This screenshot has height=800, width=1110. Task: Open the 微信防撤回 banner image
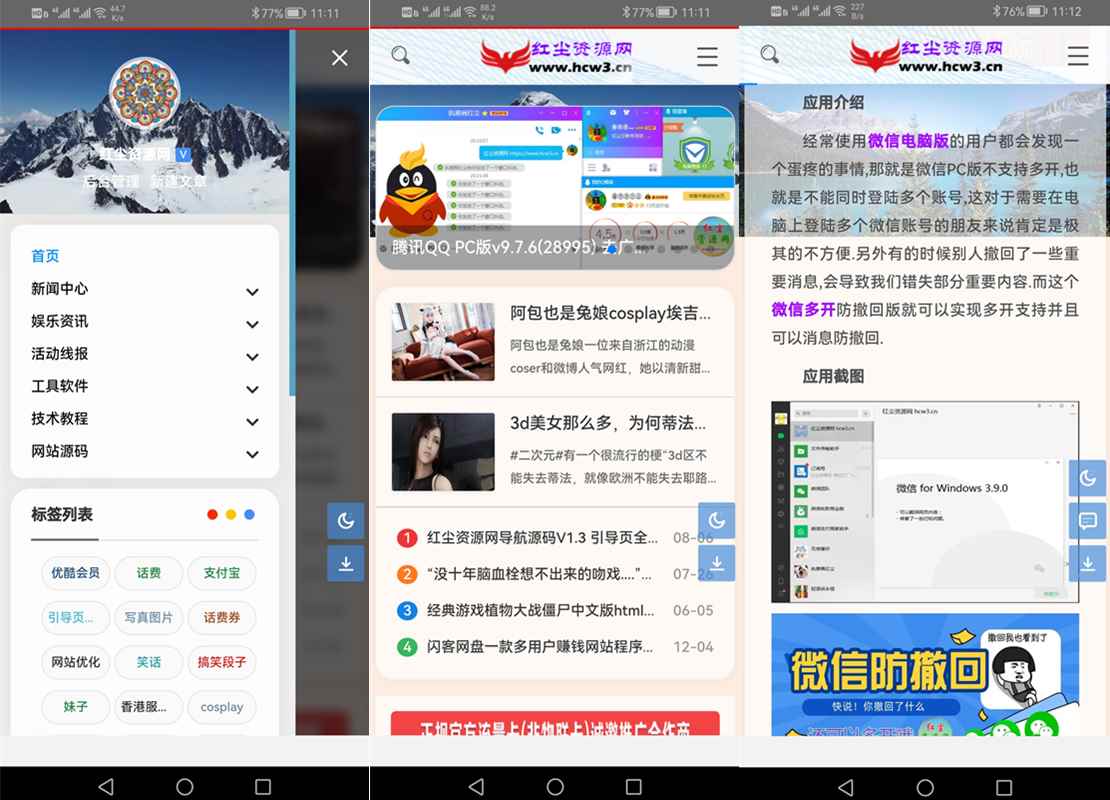[925, 674]
